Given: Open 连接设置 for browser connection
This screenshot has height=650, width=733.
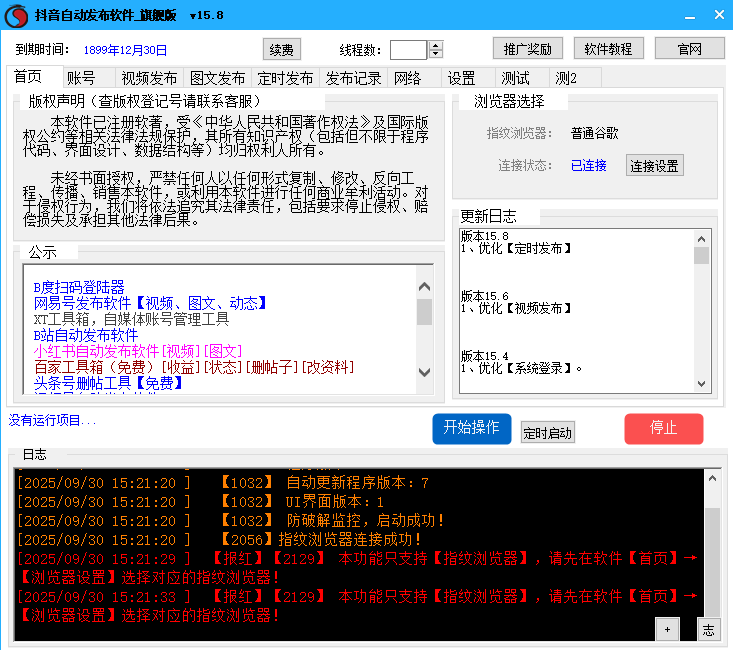Looking at the screenshot, I should pyautogui.click(x=654, y=166).
